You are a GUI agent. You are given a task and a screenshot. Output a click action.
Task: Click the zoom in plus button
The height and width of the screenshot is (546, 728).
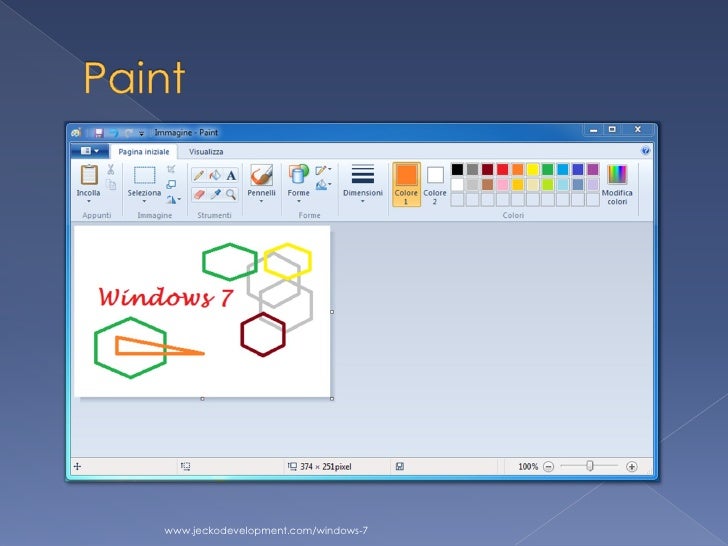(631, 467)
